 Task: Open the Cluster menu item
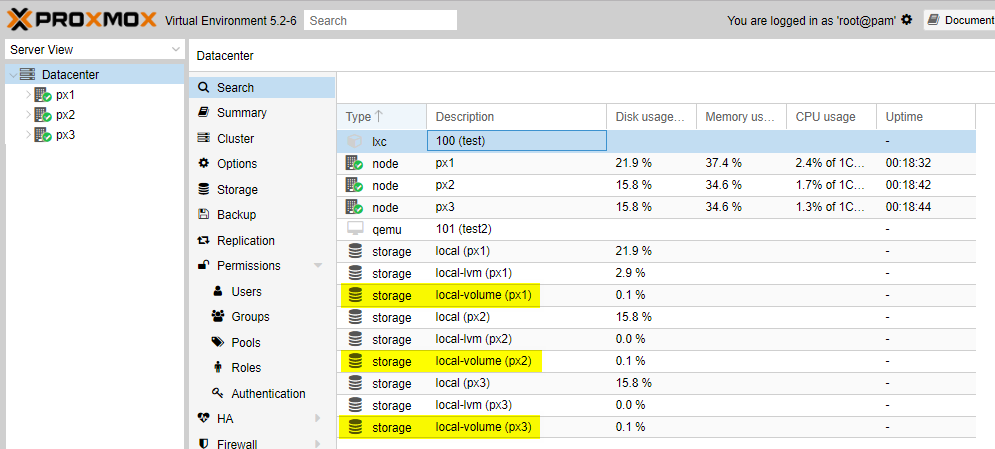pos(235,139)
